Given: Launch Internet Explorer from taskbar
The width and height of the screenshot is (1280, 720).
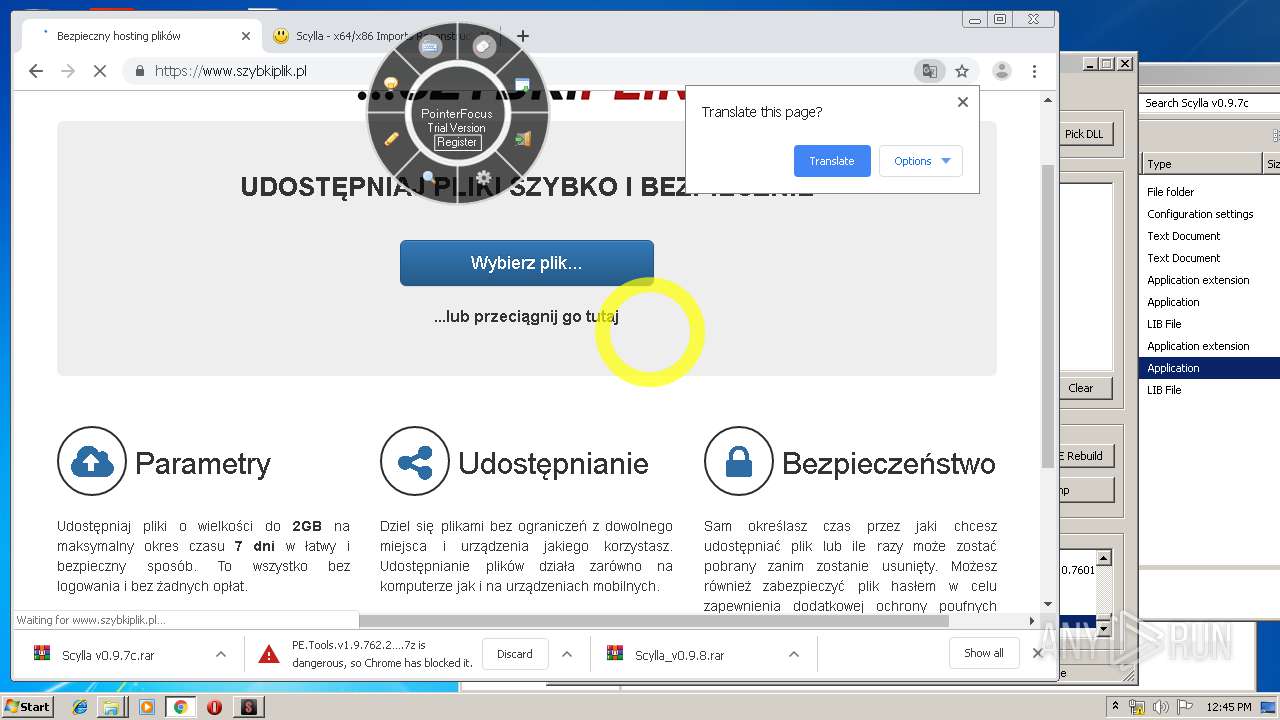Looking at the screenshot, I should (x=81, y=707).
